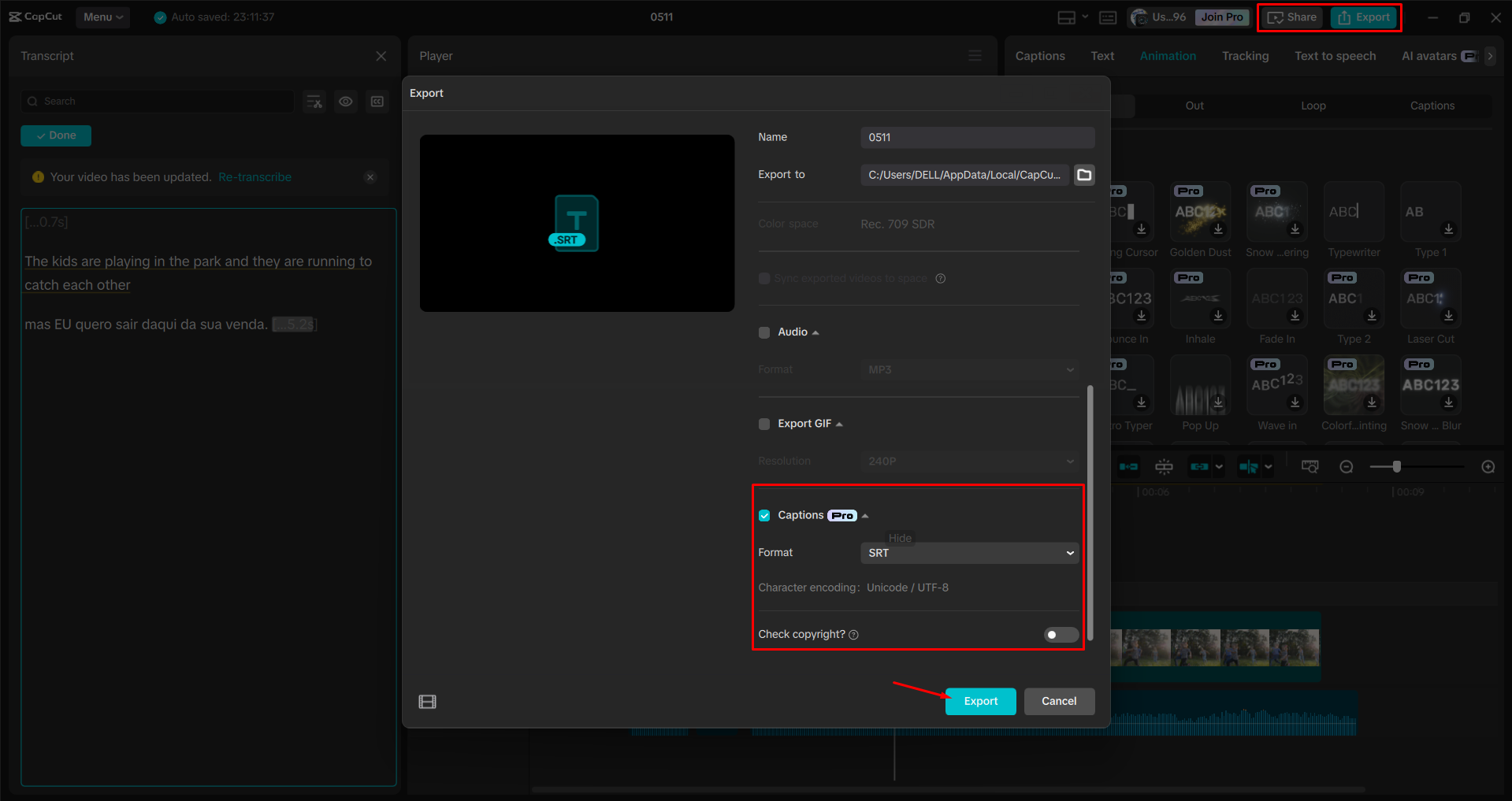Collapse the Captions section chevron

coord(864,515)
